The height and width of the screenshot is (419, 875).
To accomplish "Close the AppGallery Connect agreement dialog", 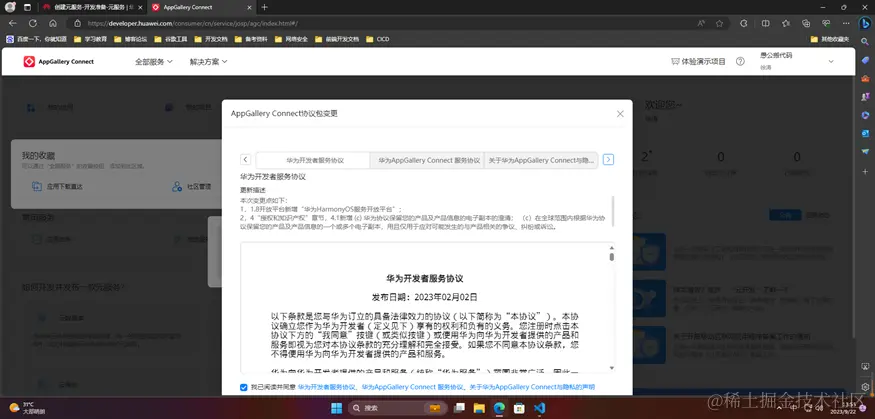I will [620, 114].
